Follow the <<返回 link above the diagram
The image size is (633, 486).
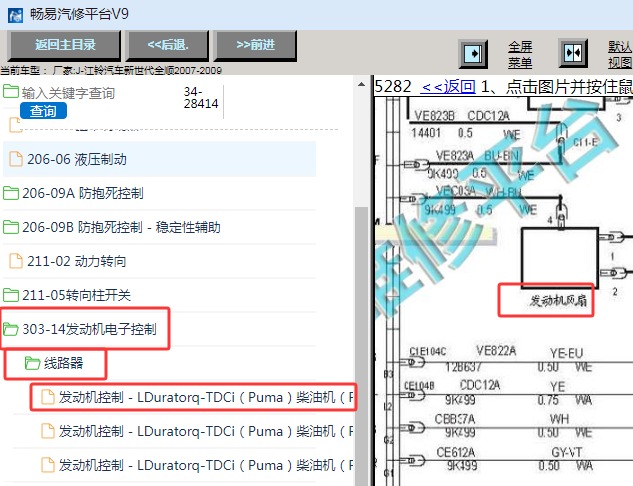[447, 86]
